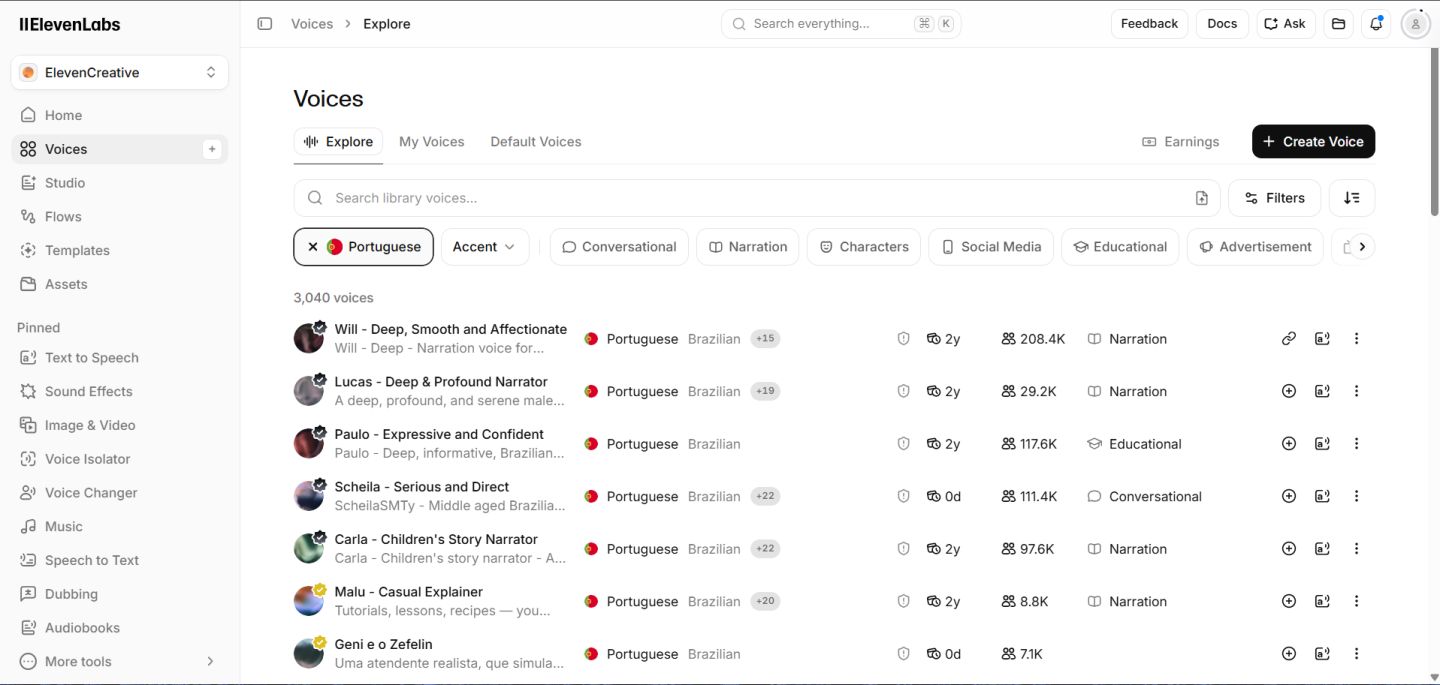
Task: Click the upload file icon in library search
Action: click(x=1202, y=198)
